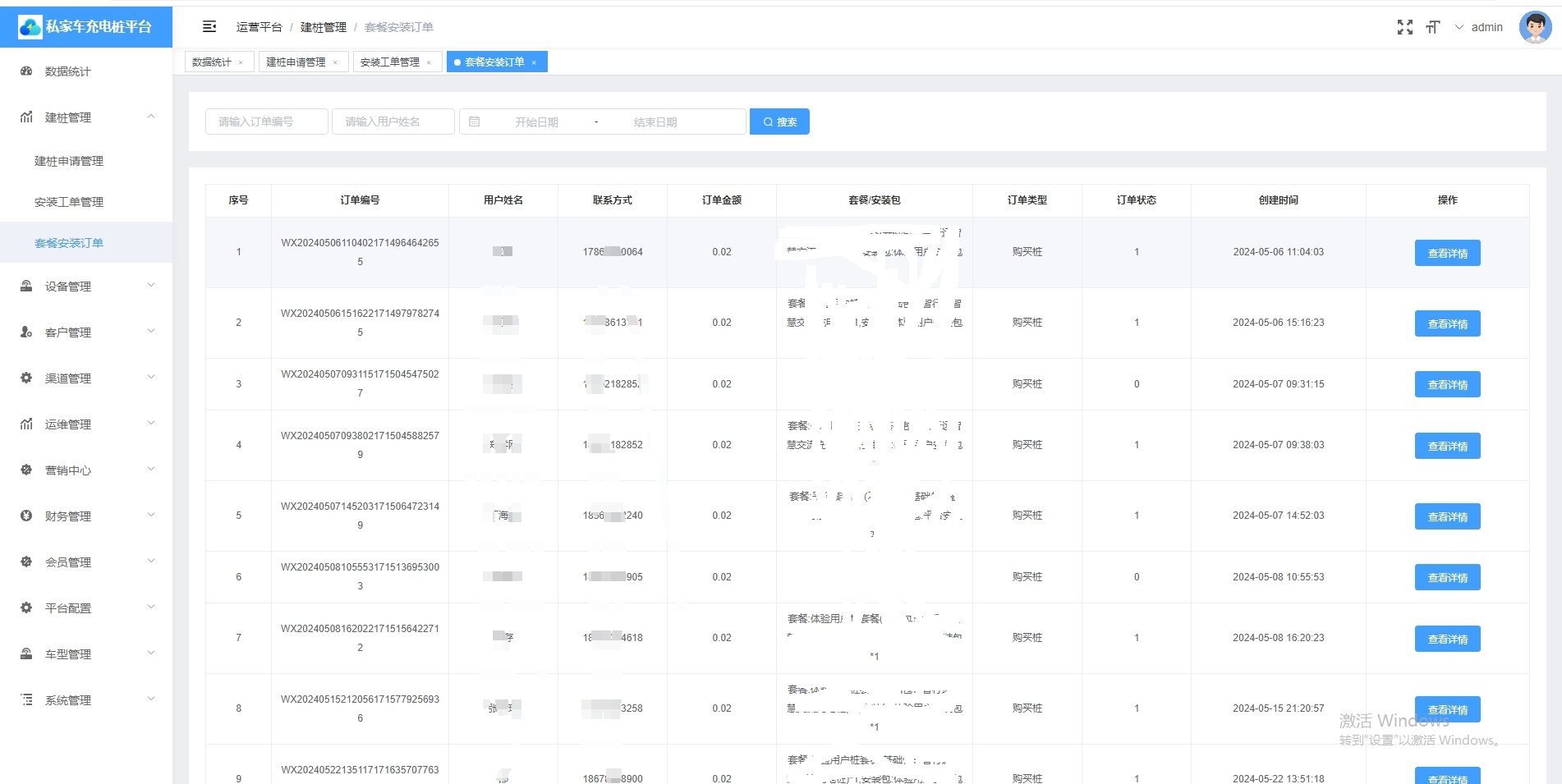View details for order row 4

pos(1447,446)
